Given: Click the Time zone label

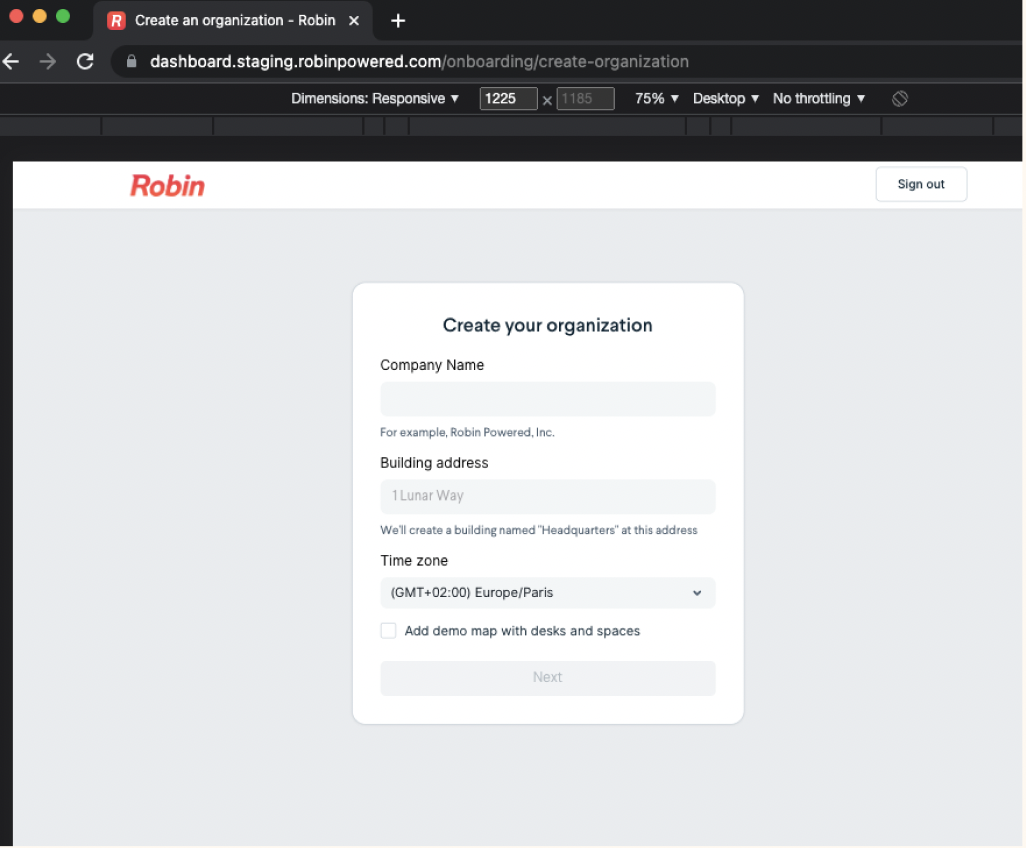Looking at the screenshot, I should click(414, 561).
